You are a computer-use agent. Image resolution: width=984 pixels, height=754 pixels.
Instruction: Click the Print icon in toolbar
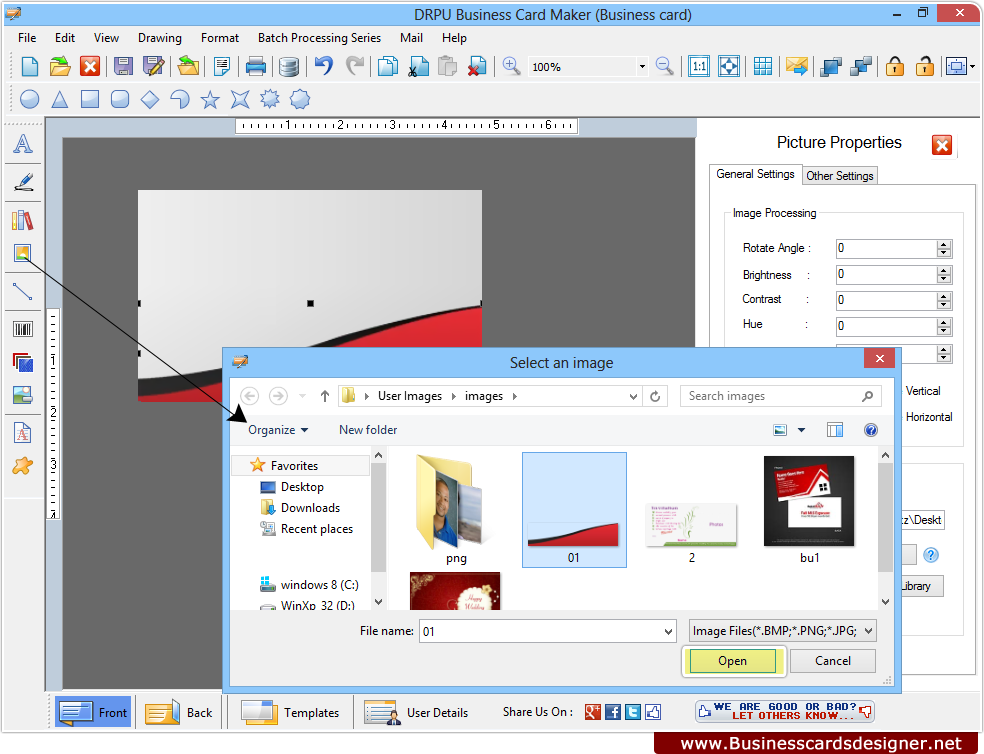256,67
